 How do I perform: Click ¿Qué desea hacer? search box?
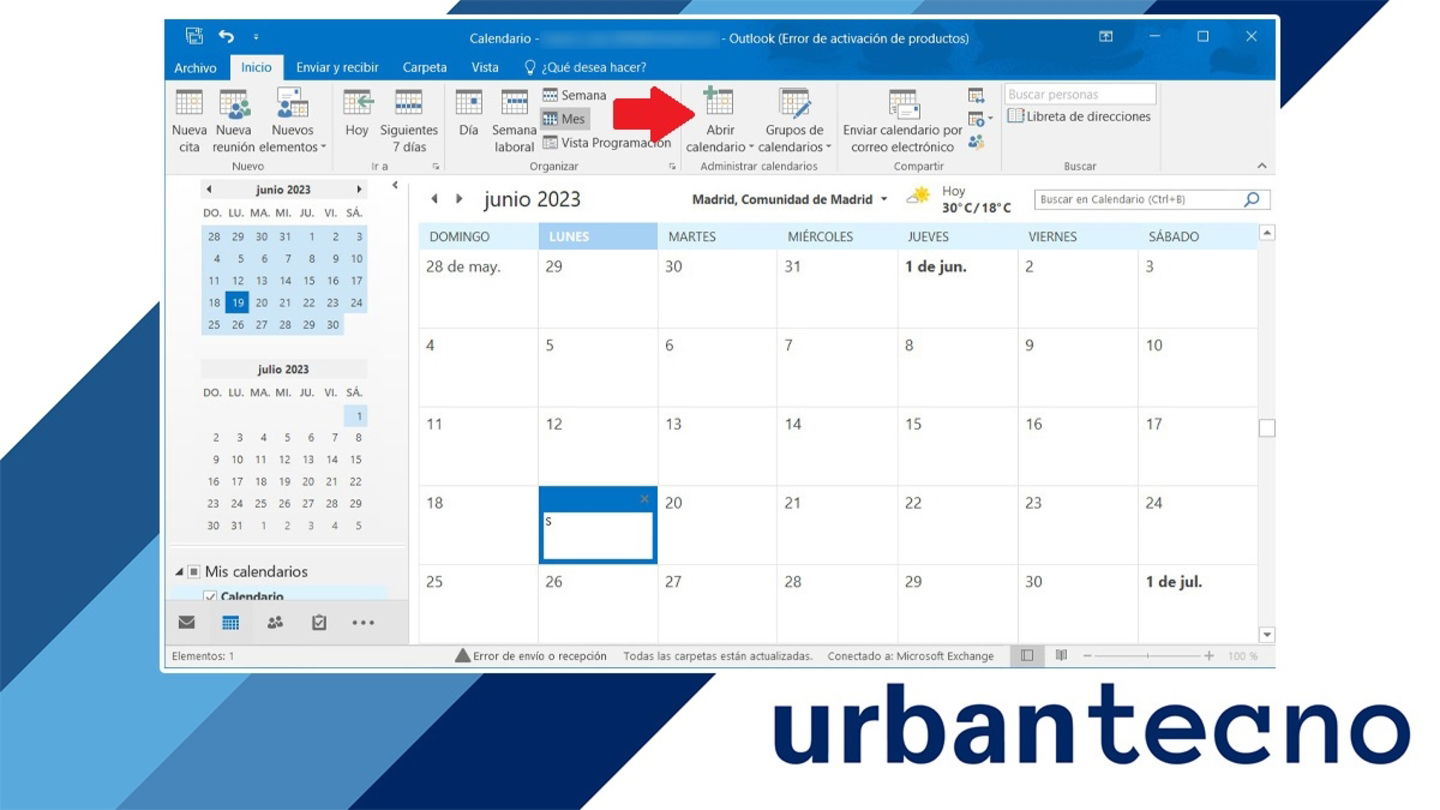tap(586, 67)
